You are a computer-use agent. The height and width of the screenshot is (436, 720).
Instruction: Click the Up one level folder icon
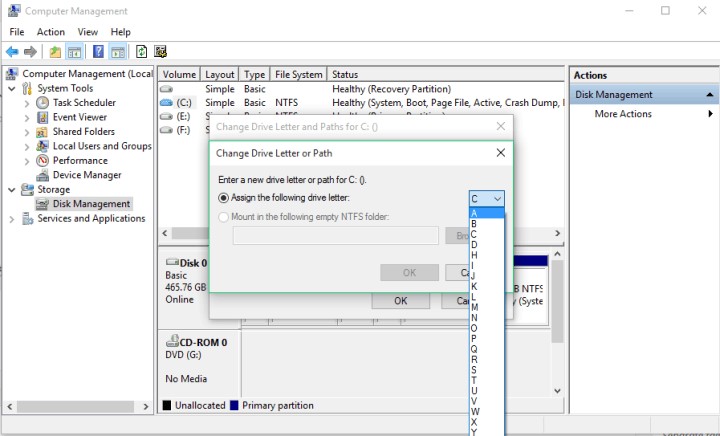pyautogui.click(x=55, y=51)
